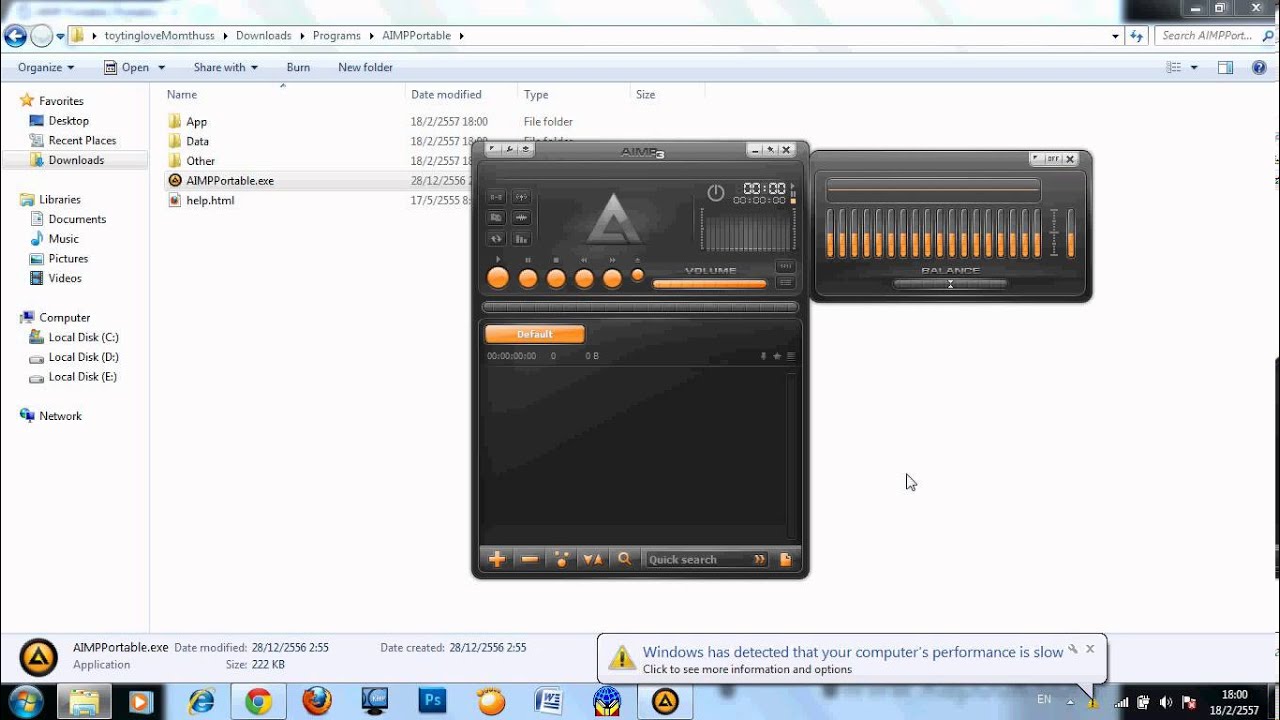The height and width of the screenshot is (720, 1280).
Task: Click the AIMP Play button
Action: [498, 279]
